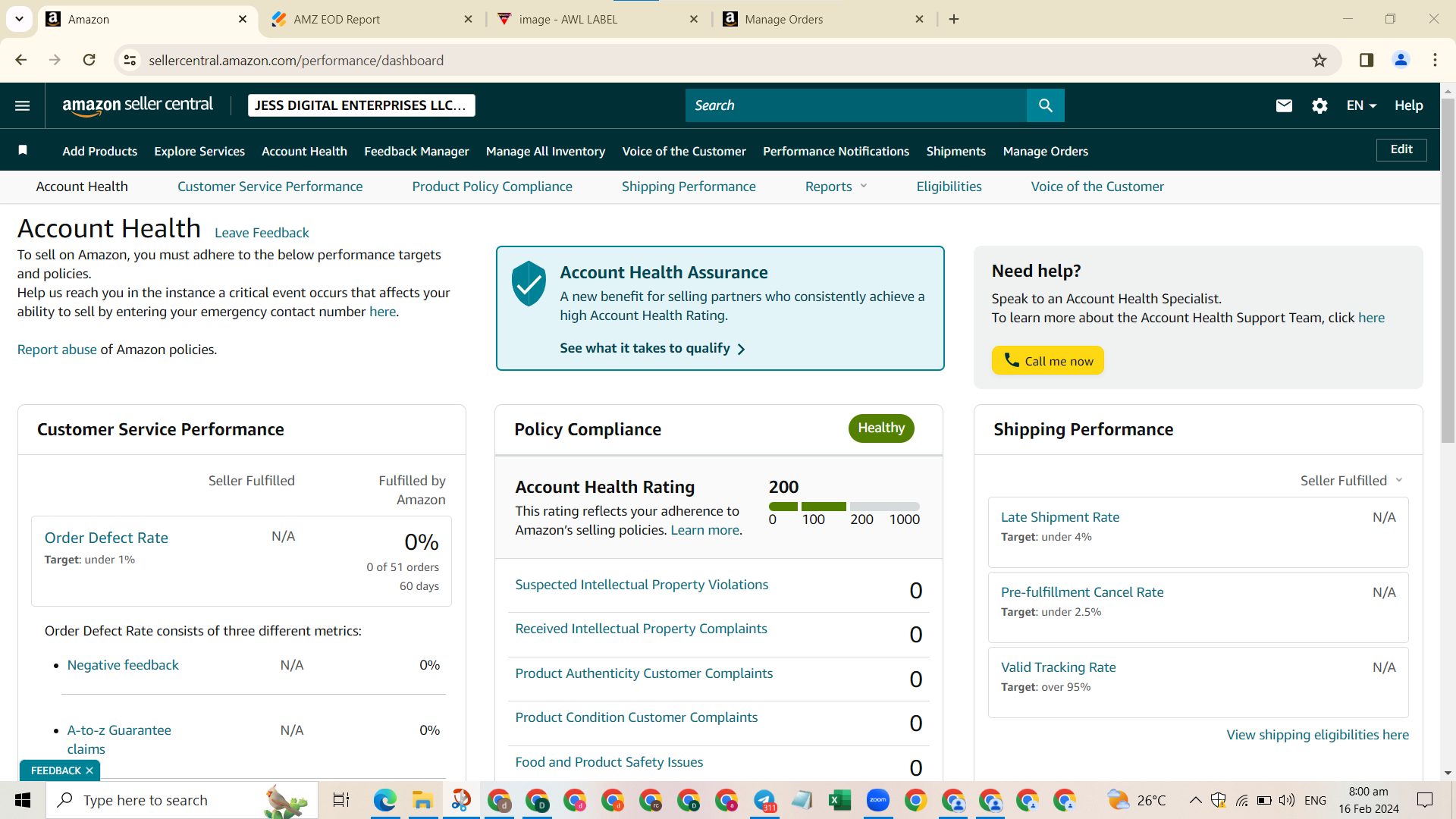Open Task View on the taskbar

click(341, 800)
